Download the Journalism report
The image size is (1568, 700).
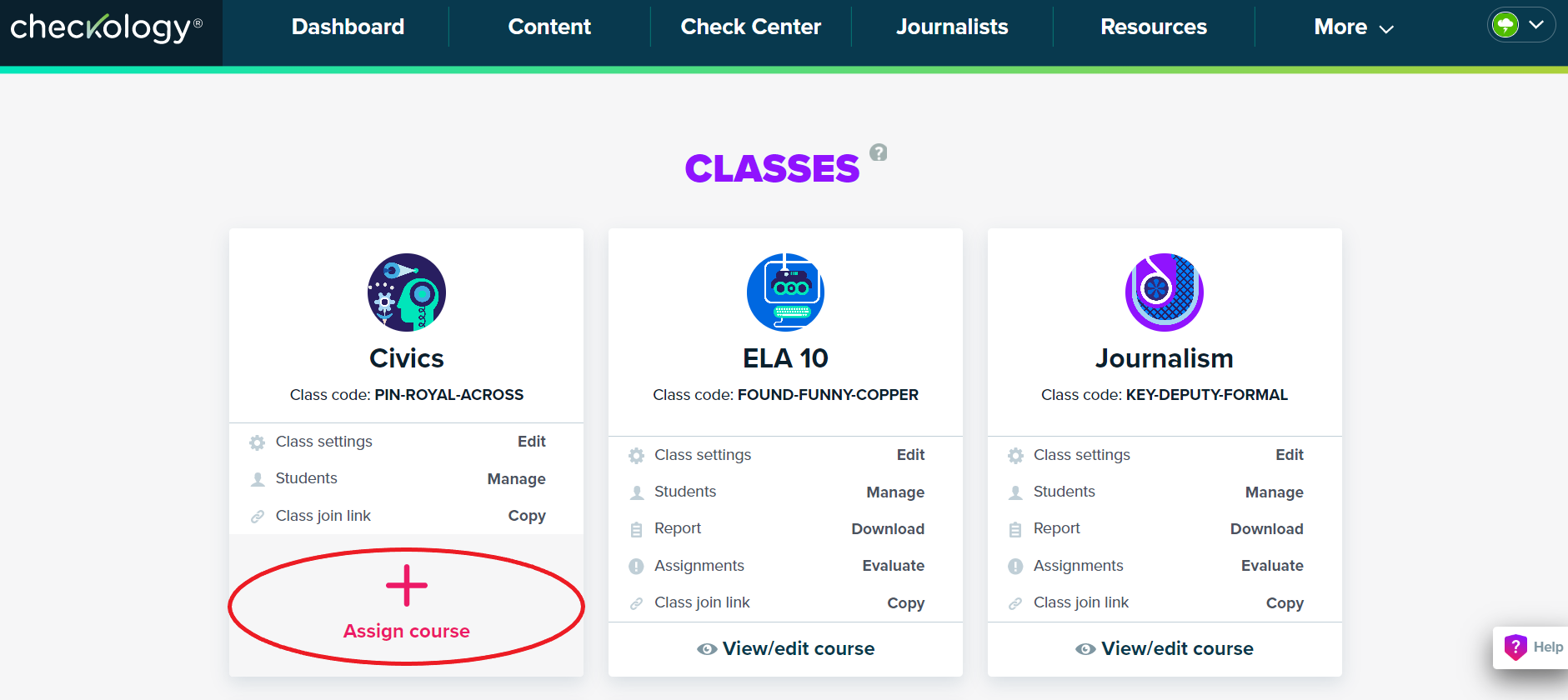(1267, 529)
